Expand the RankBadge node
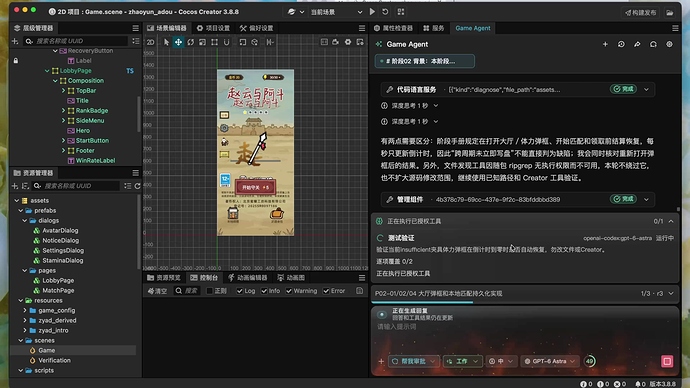Viewport: 690px width, 388px height. pyautogui.click(x=63, y=111)
